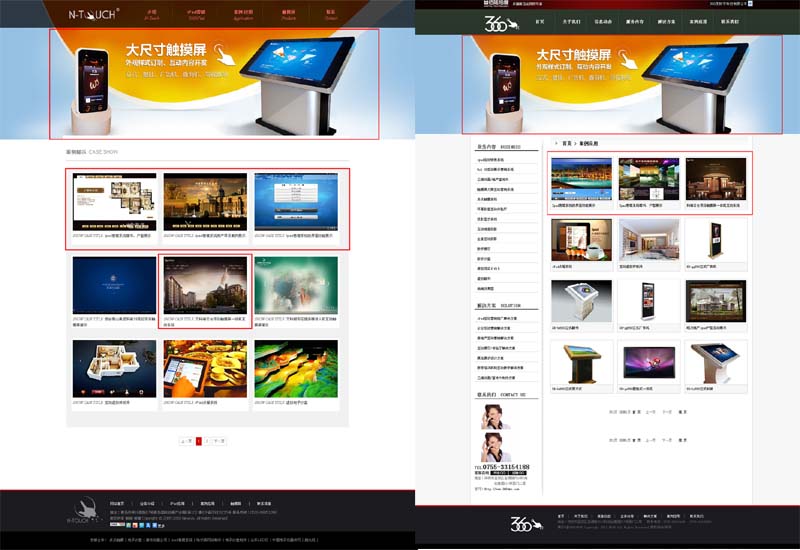Select 首页 in the 360 site navigation bar
The height and width of the screenshot is (550, 800).
tap(540, 20)
